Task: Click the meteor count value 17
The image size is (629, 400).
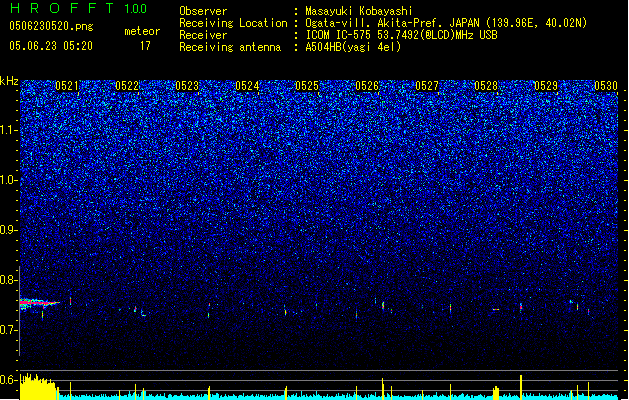Action: pos(145,46)
